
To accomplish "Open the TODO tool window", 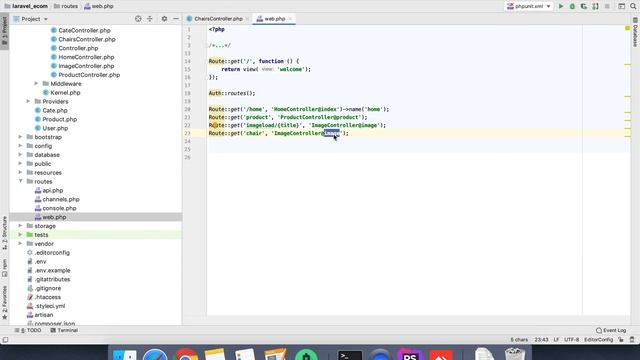I will click(x=28, y=330).
